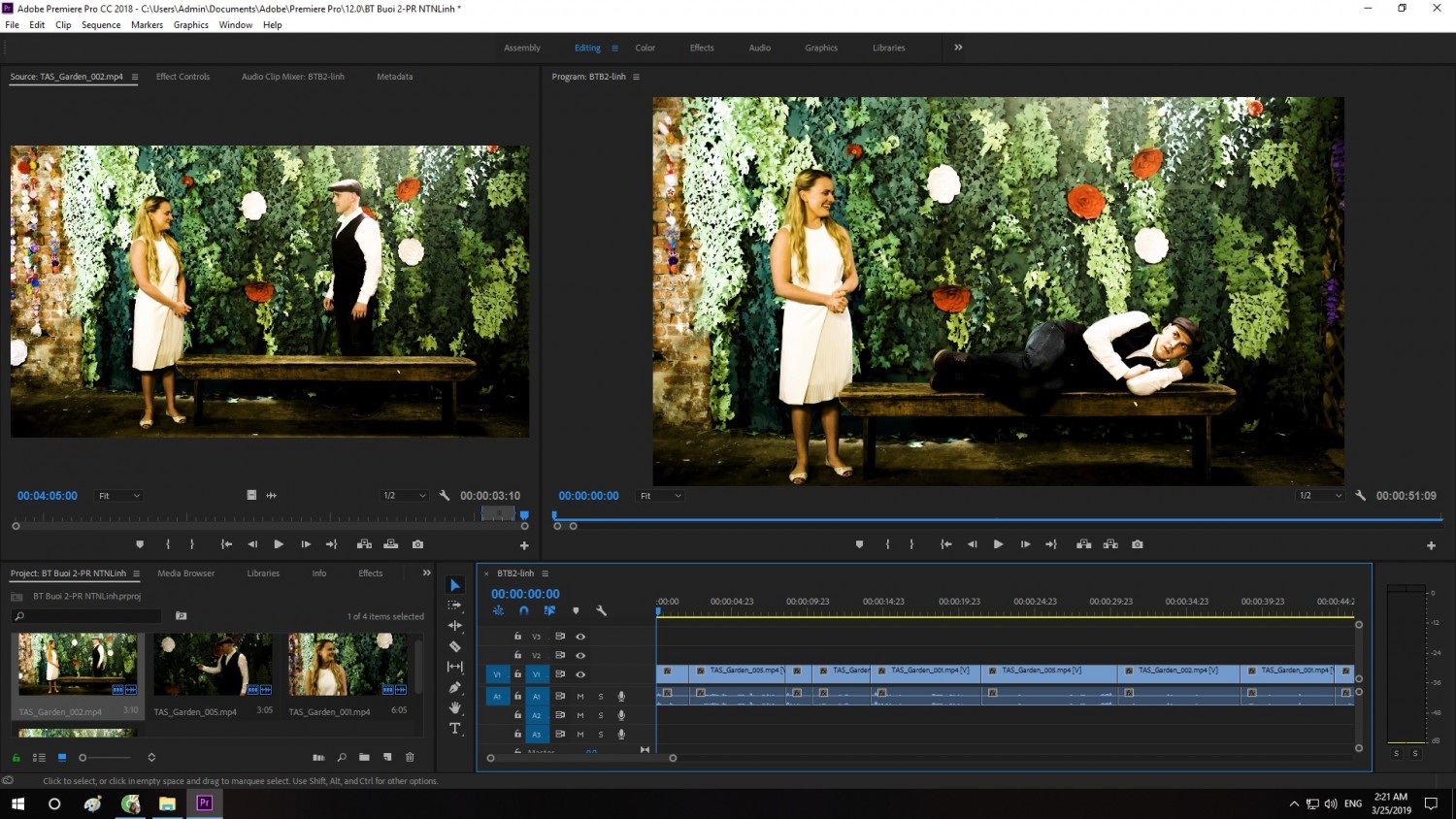
Task: Select the Track Select Forward tool
Action: point(454,606)
